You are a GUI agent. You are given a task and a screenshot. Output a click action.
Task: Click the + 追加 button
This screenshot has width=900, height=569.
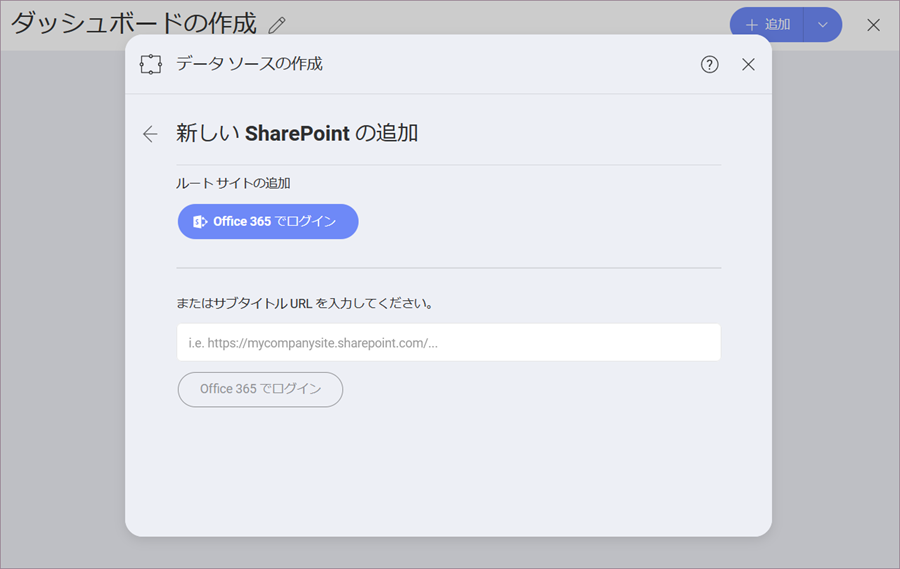pos(767,25)
